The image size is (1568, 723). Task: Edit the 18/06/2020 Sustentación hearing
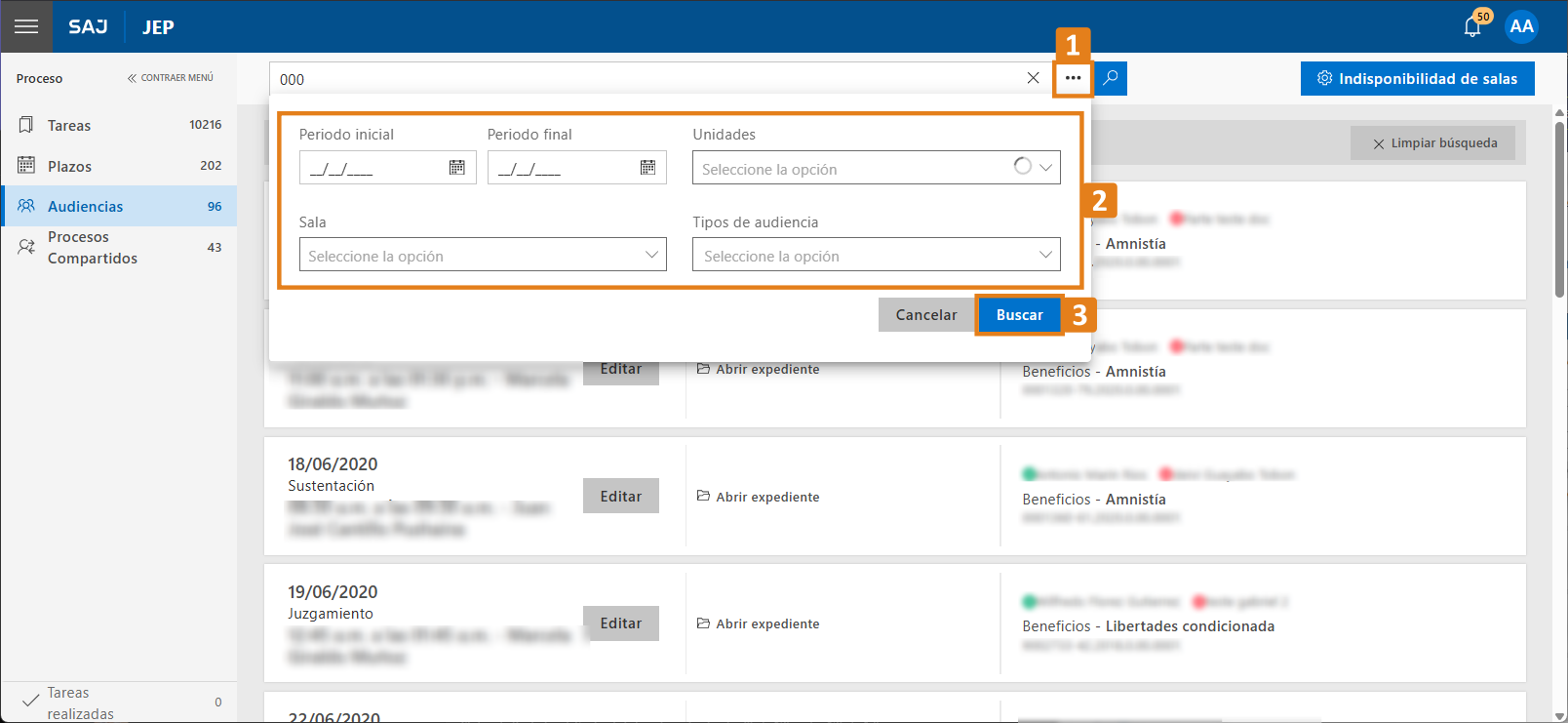621,496
